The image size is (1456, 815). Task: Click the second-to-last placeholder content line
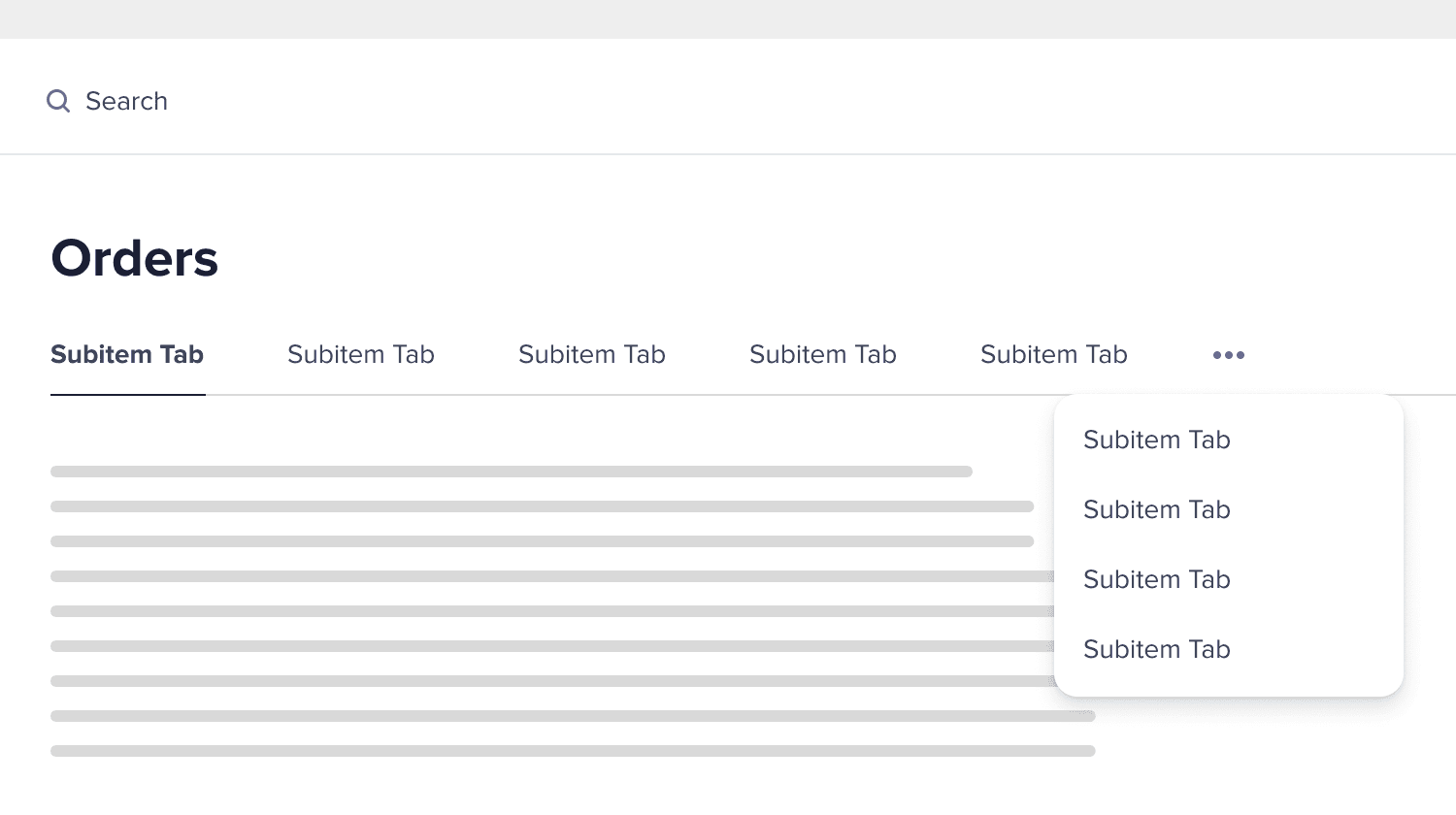point(573,716)
